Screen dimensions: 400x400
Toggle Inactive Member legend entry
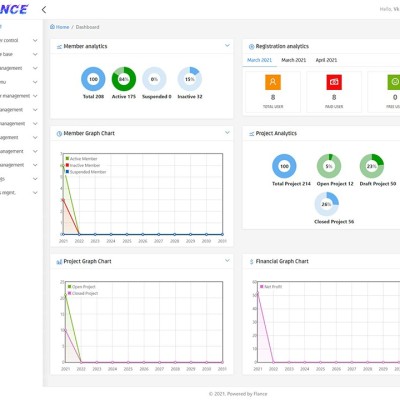[x=83, y=165]
